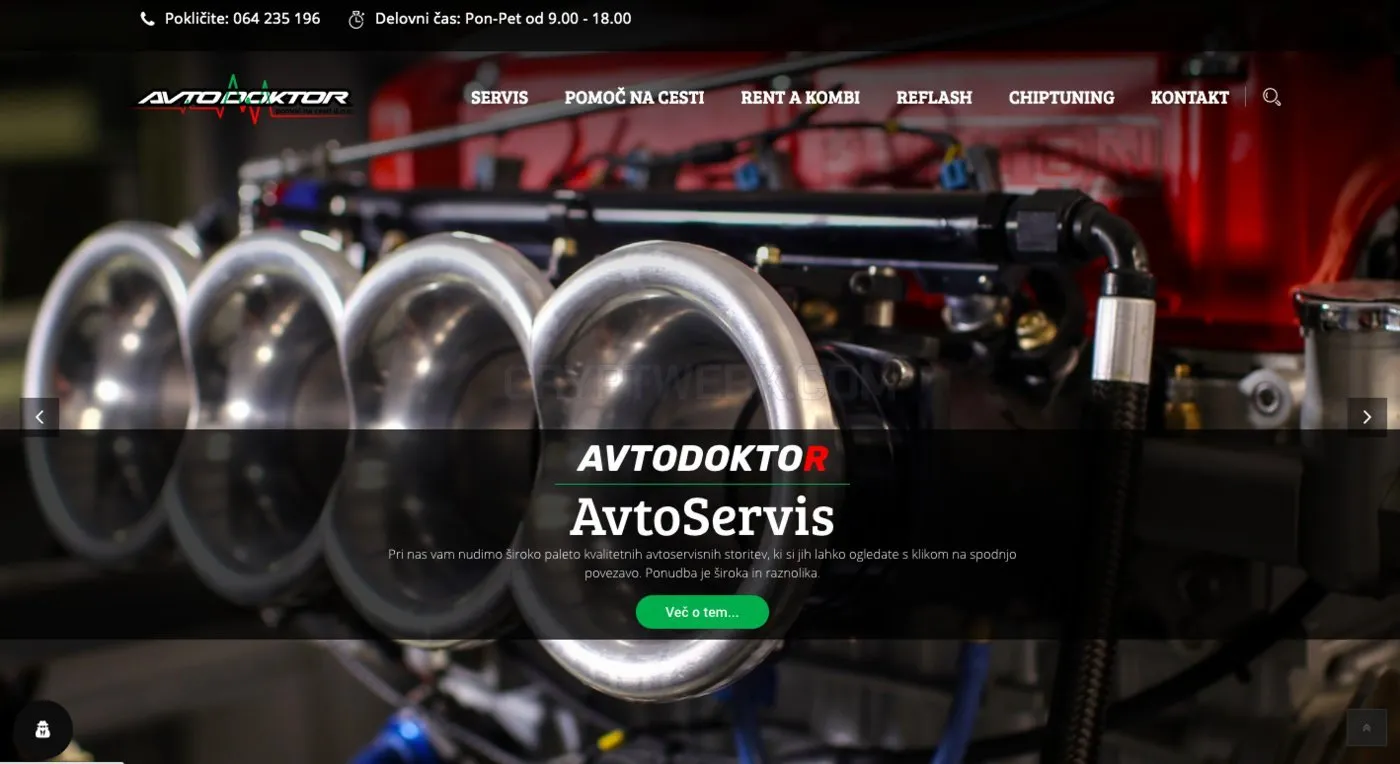This screenshot has height=764, width=1400.
Task: Open the KONTAKT menu item
Action: pyautogui.click(x=1190, y=97)
